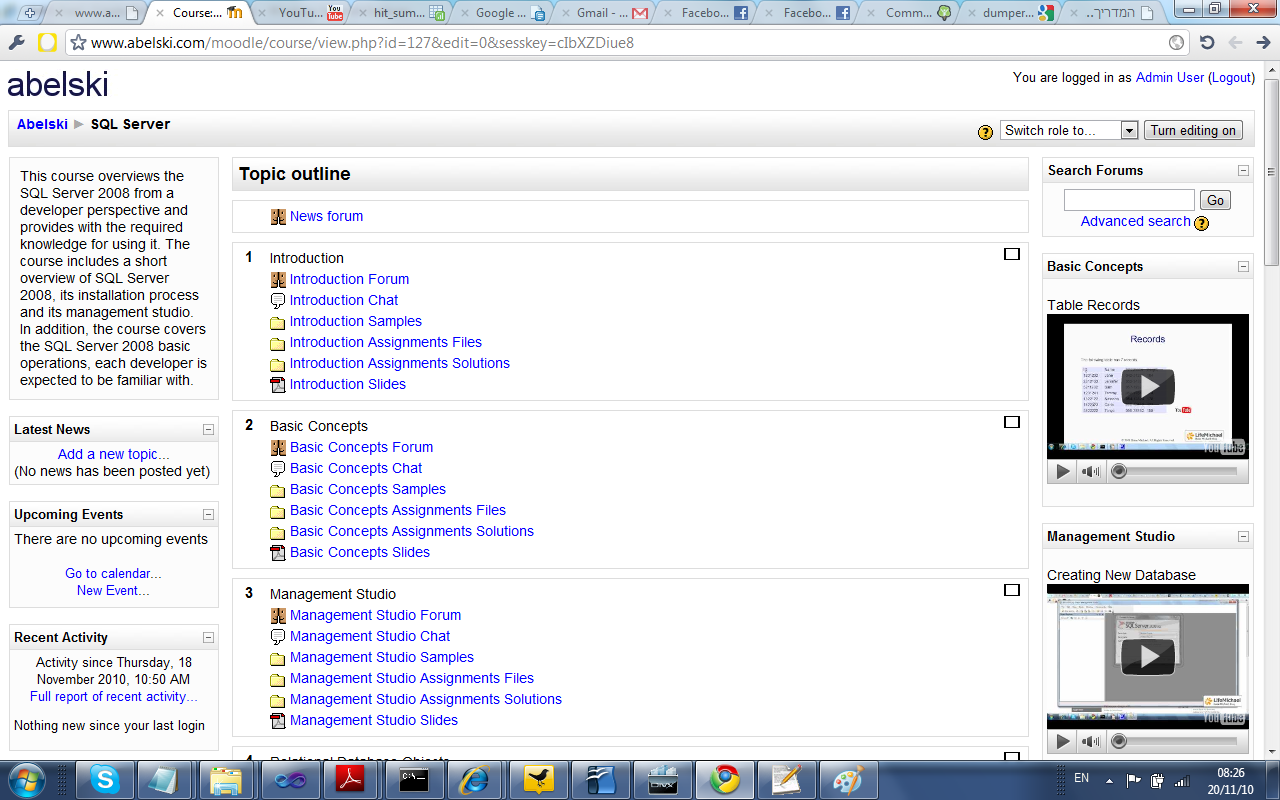Click the Introduction Slides PDF icon
The width and height of the screenshot is (1280, 800).
pyautogui.click(x=278, y=384)
